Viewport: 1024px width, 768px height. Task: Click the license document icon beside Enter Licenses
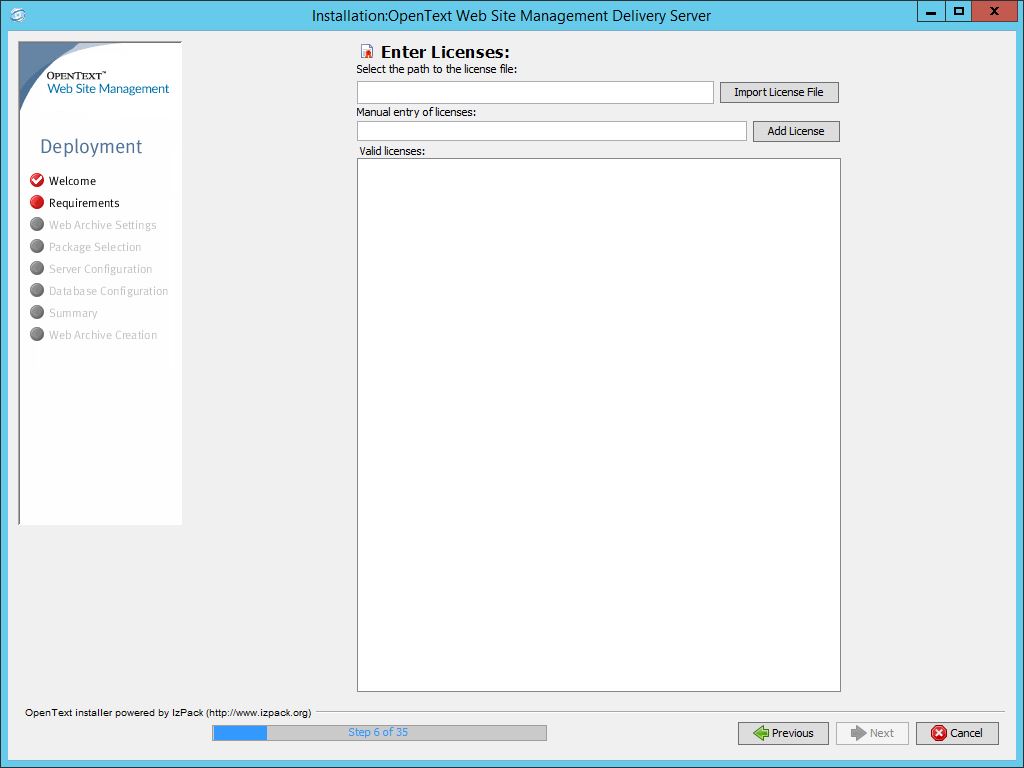367,51
